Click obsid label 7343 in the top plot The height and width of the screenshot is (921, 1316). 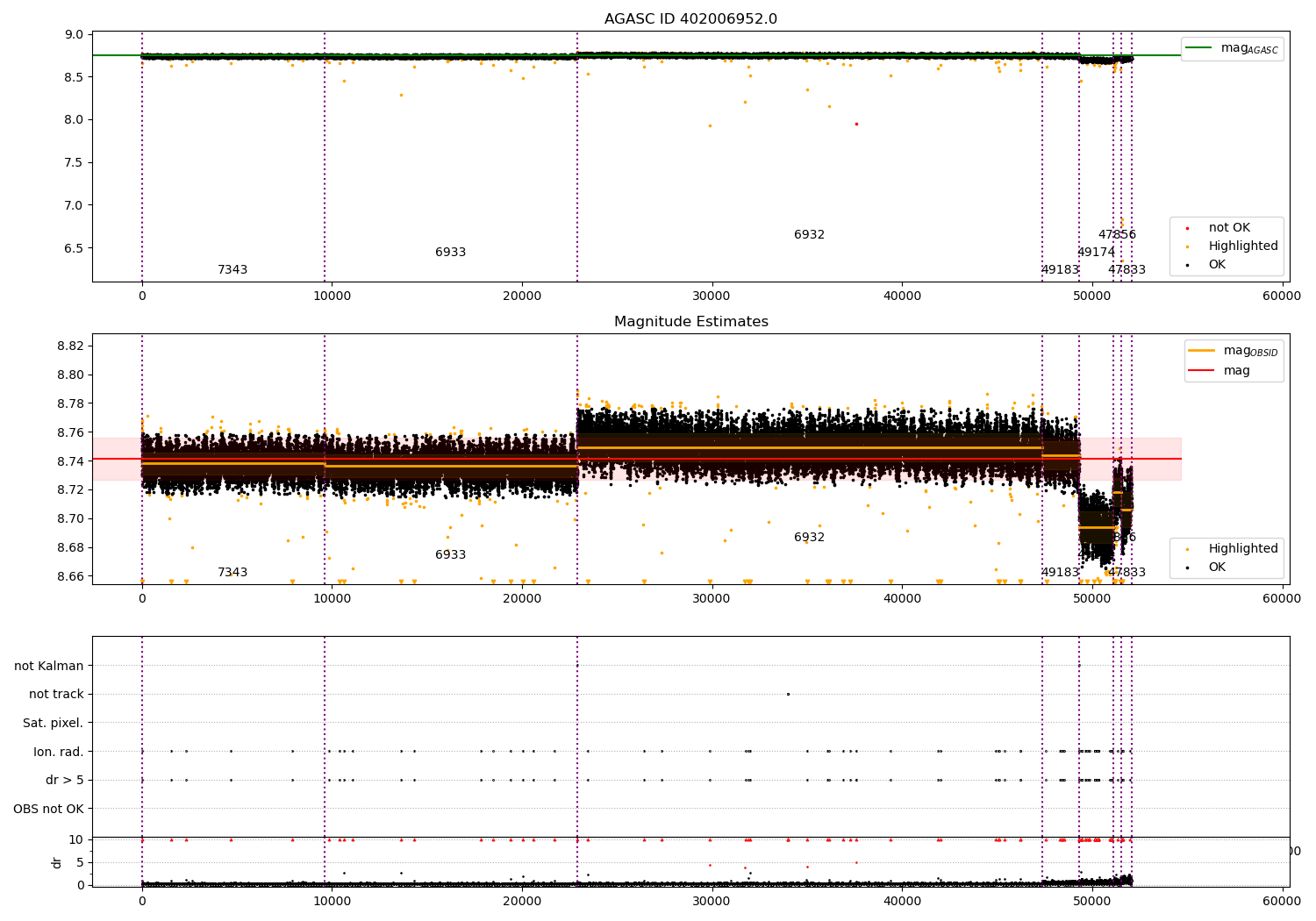pyautogui.click(x=232, y=270)
